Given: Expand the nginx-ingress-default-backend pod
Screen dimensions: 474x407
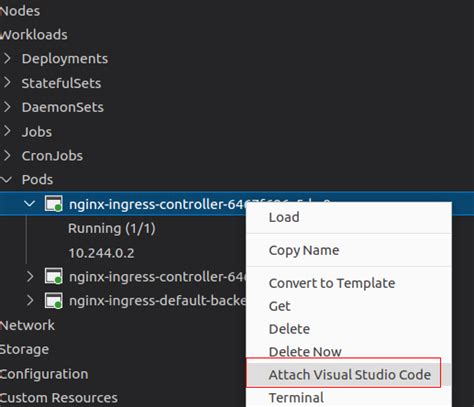Looking at the screenshot, I should [x=30, y=301].
